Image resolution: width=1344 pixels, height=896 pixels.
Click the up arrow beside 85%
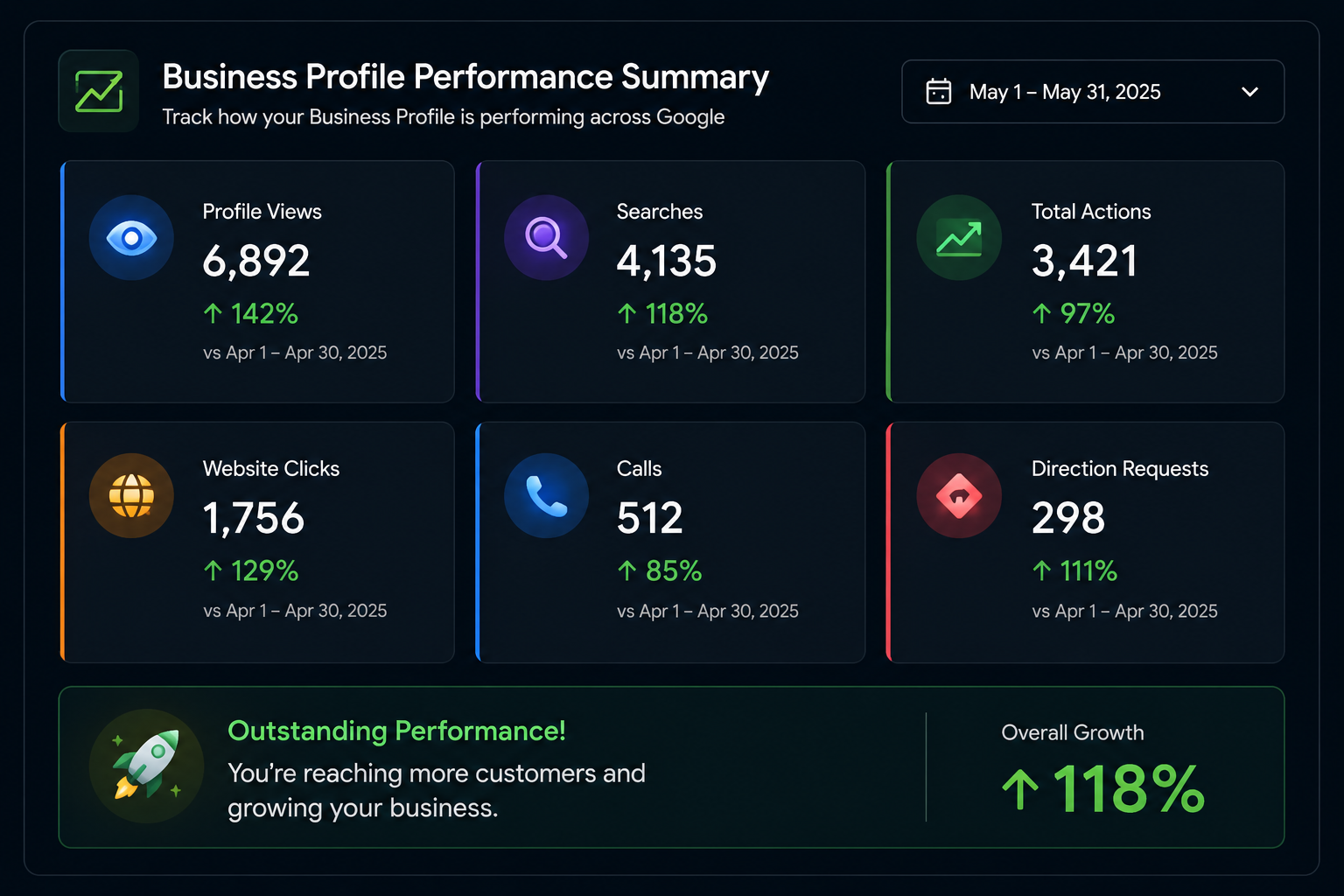[626, 571]
